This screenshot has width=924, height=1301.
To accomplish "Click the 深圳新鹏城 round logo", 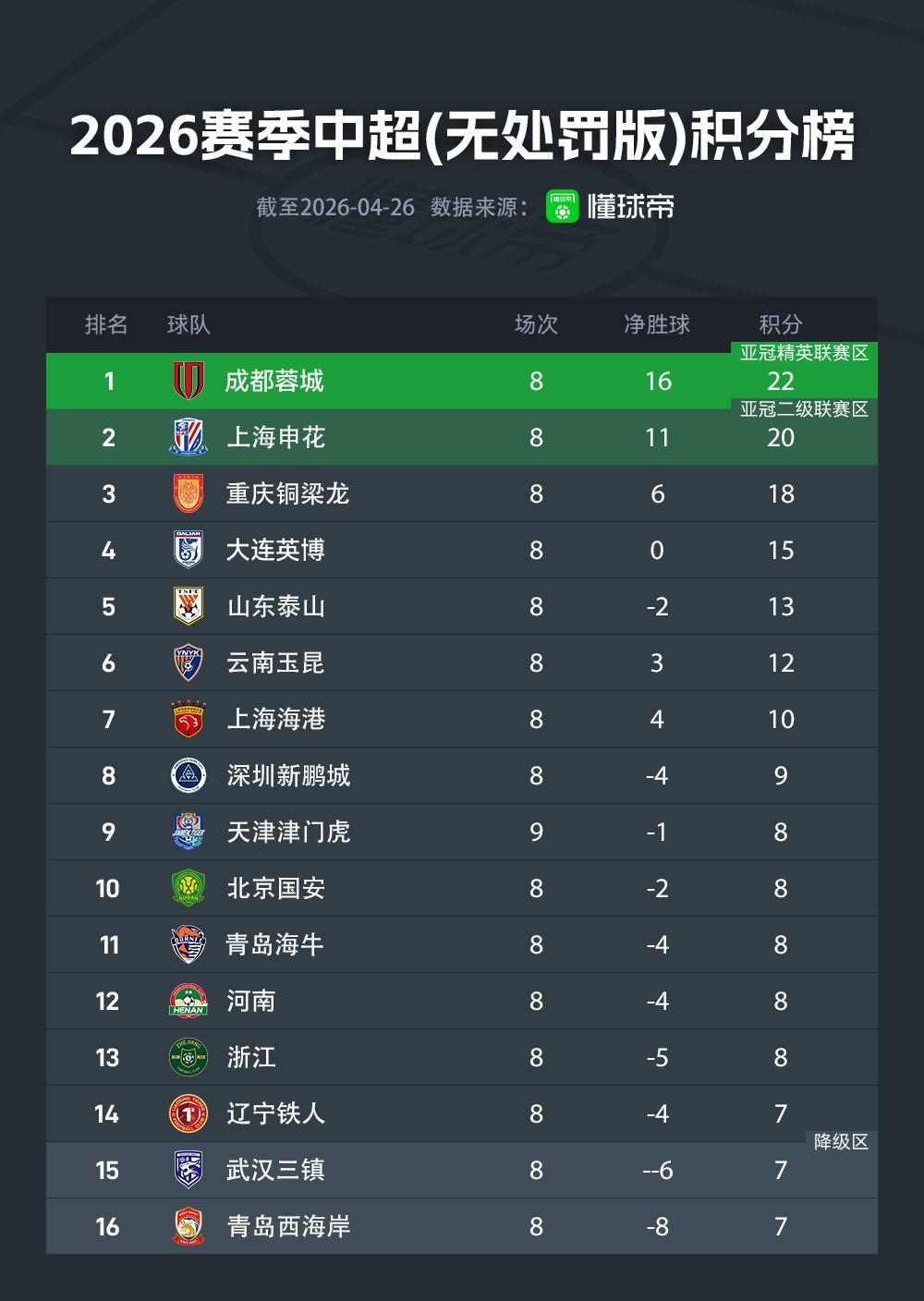I will [188, 775].
